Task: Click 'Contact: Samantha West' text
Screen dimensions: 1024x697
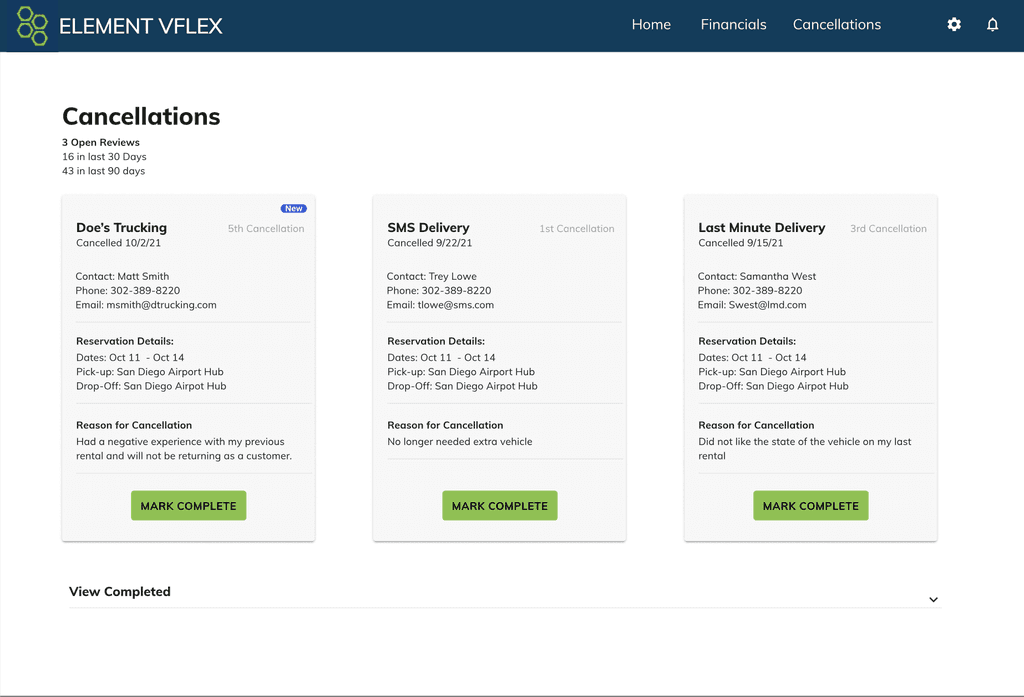Action: tap(757, 276)
